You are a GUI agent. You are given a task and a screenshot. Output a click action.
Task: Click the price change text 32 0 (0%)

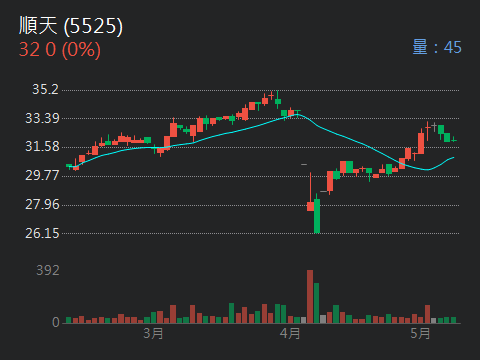(60, 50)
